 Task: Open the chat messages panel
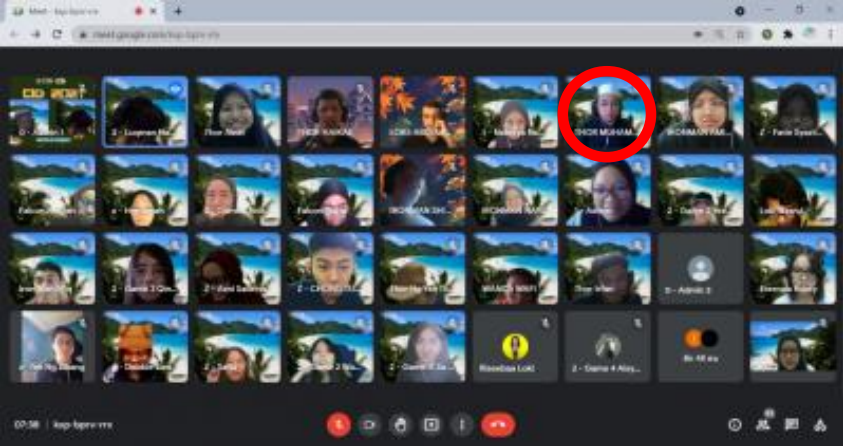tap(791, 424)
